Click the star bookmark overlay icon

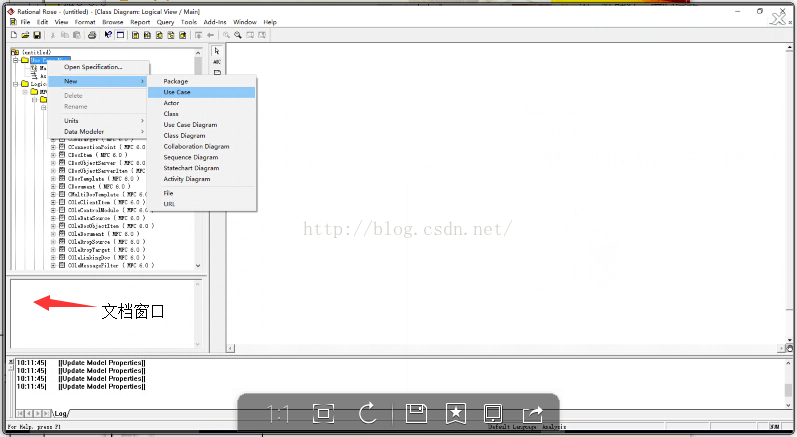point(456,414)
